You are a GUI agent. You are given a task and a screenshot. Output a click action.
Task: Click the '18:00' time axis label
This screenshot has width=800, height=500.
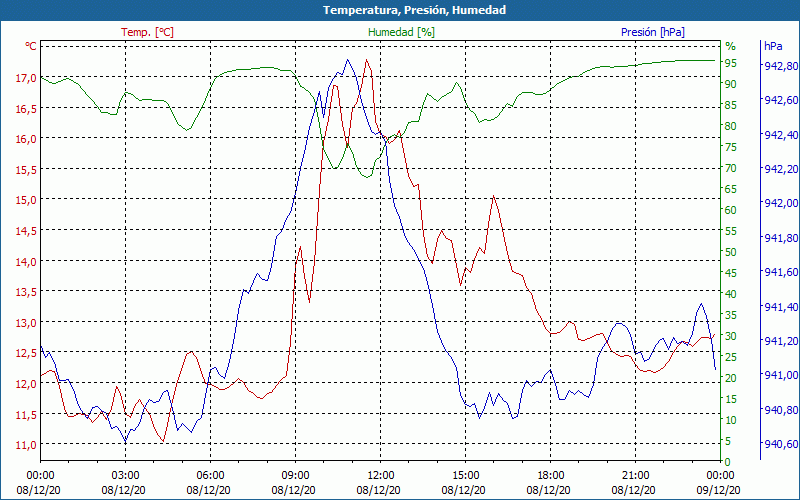[550, 476]
